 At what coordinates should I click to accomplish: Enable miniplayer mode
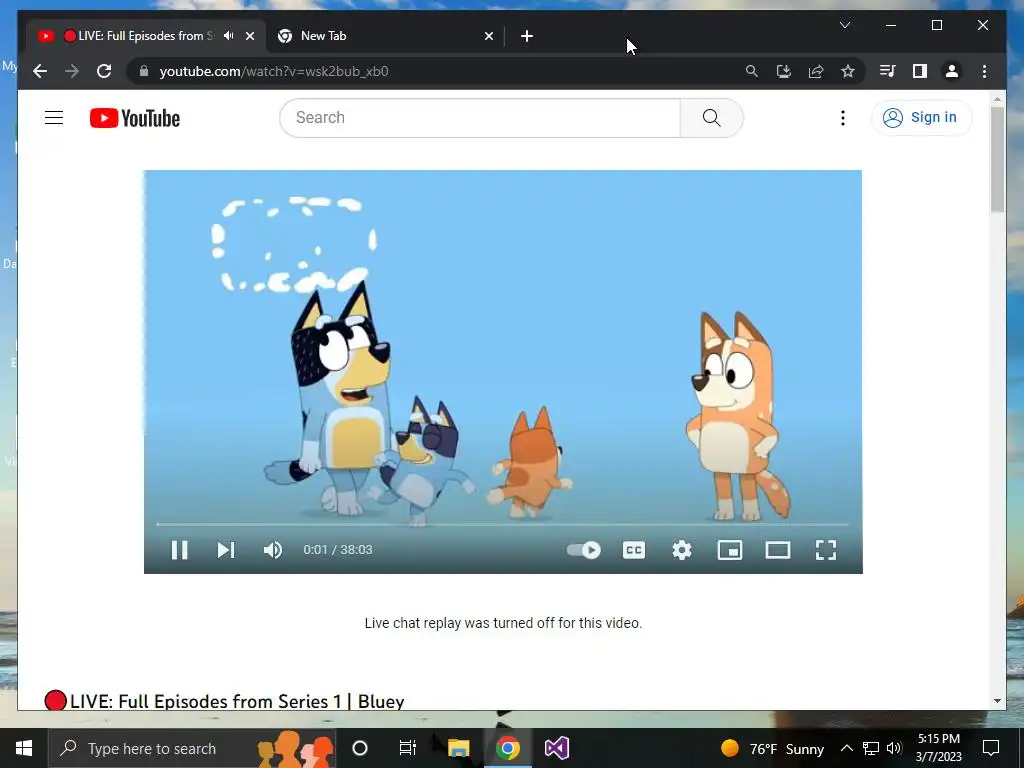click(x=729, y=550)
